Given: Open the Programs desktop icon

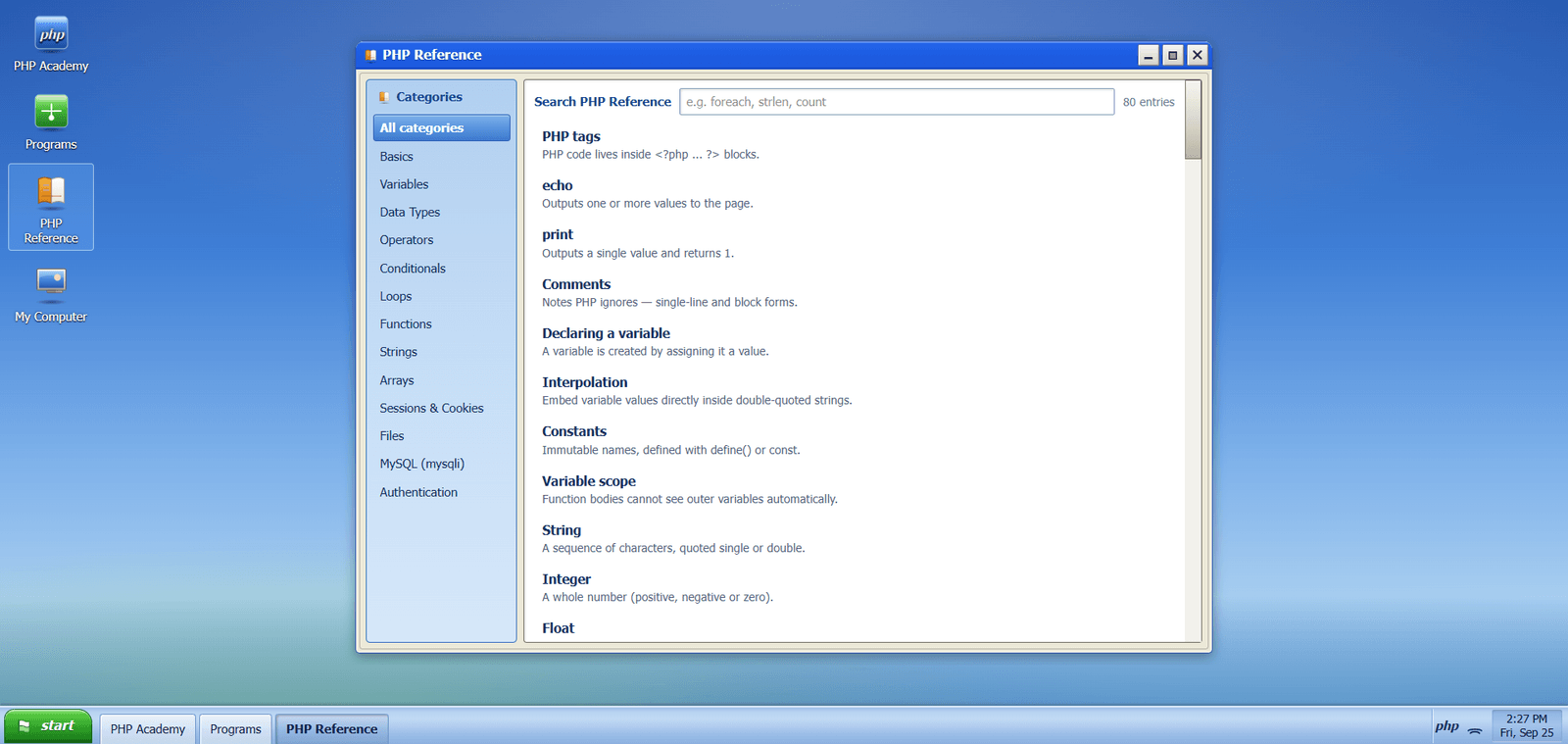Looking at the screenshot, I should click(x=51, y=124).
